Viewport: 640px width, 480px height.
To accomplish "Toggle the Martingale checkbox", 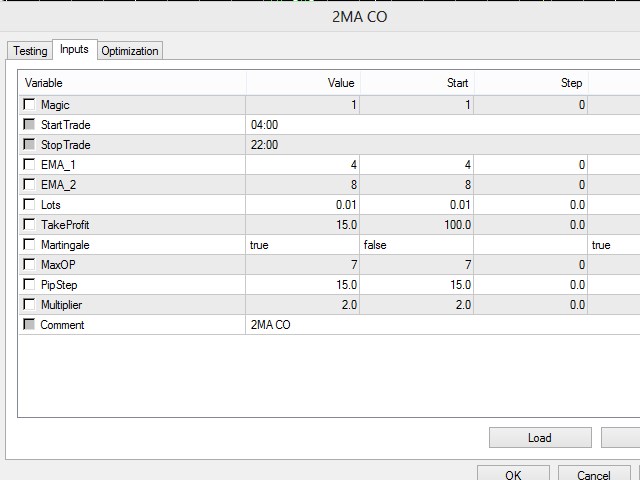I will click(29, 244).
